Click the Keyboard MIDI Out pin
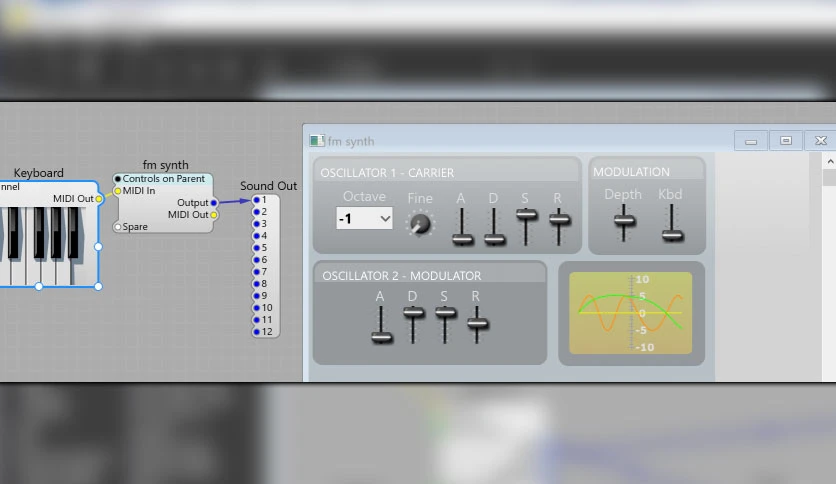Image resolution: width=836 pixels, height=484 pixels. pyautogui.click(x=99, y=199)
